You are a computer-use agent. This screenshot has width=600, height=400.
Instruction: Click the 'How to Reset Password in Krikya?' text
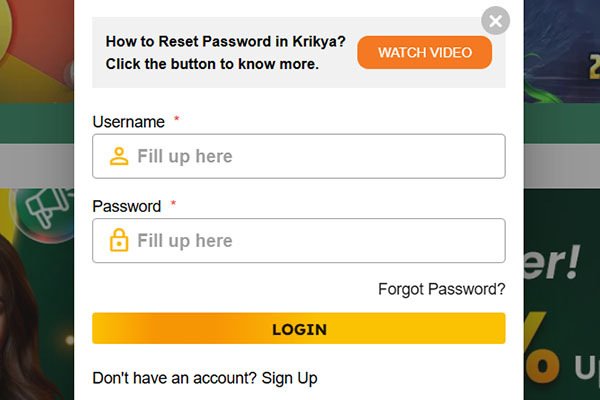coord(225,43)
